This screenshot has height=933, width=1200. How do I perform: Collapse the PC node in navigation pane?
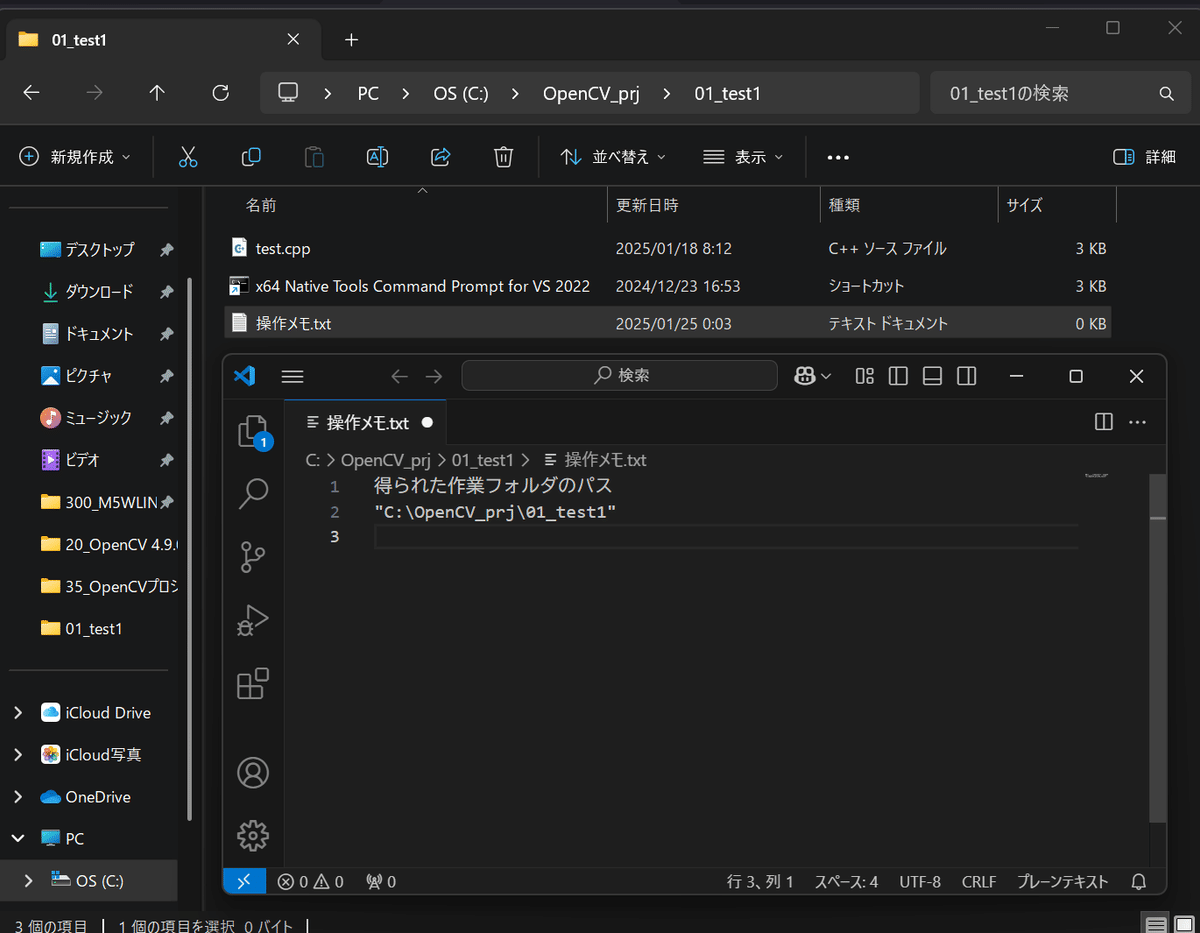(x=18, y=838)
